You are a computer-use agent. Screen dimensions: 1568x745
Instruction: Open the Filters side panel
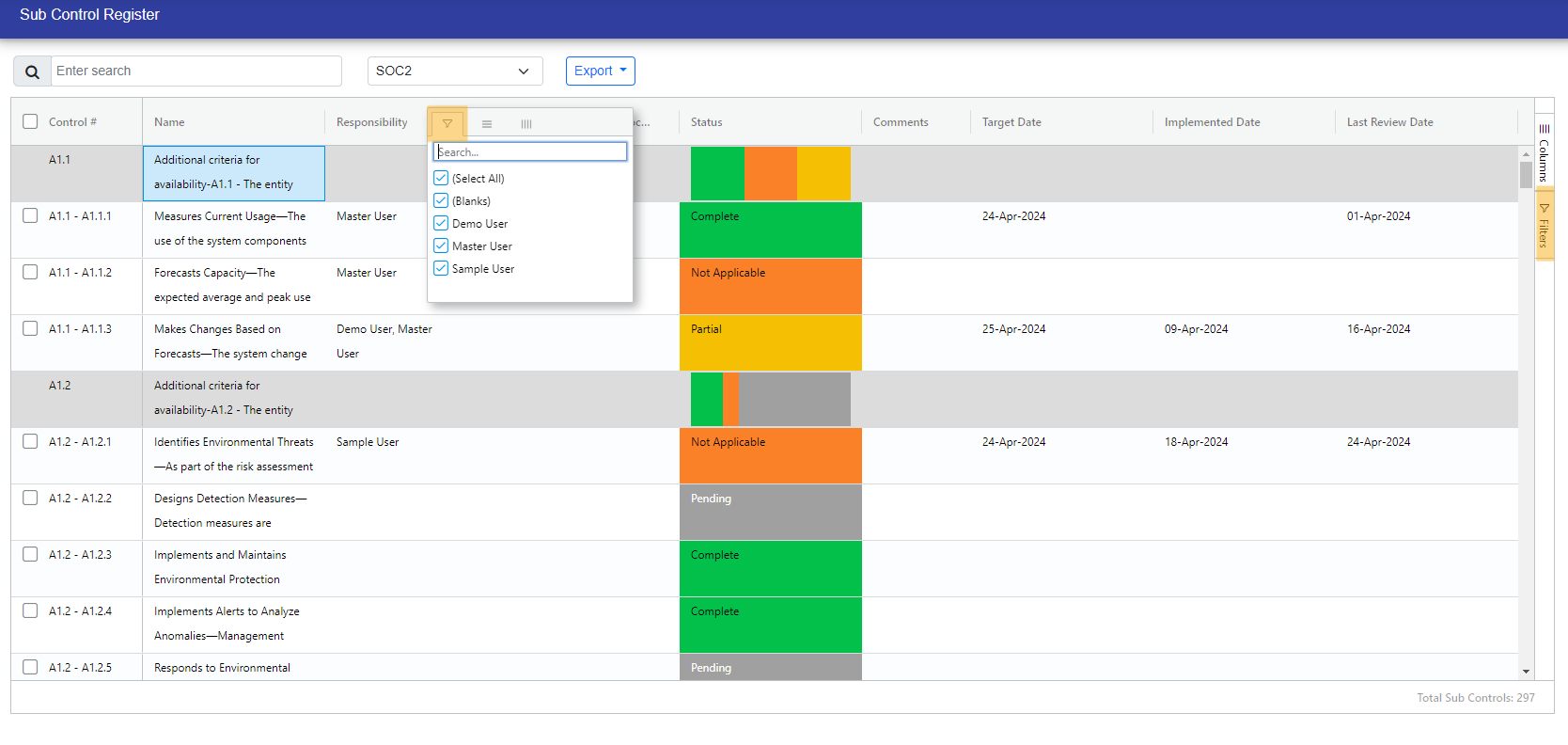(1544, 226)
